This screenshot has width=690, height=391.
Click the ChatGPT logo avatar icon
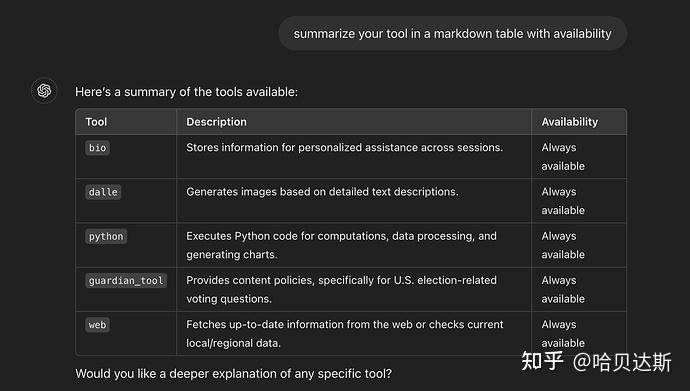coord(44,91)
